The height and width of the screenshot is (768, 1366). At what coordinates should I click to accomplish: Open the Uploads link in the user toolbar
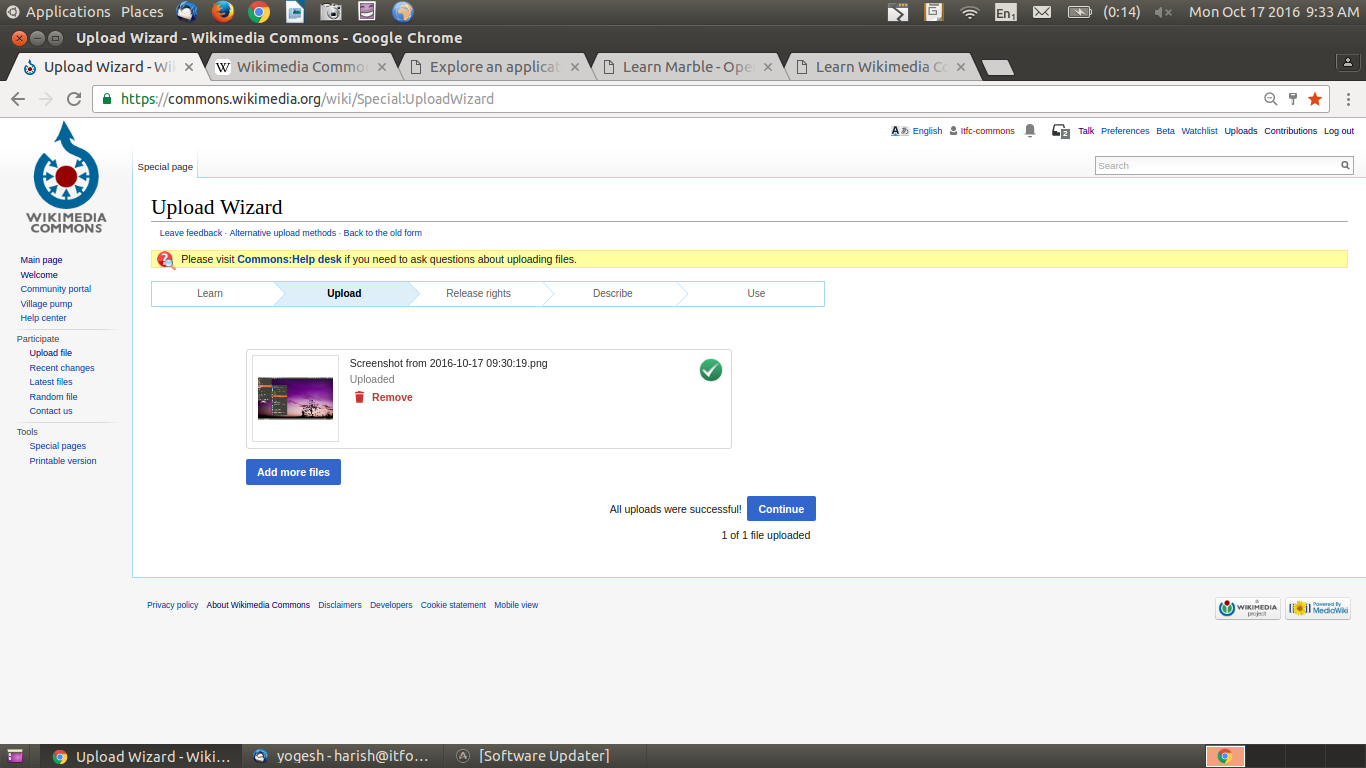point(1241,131)
